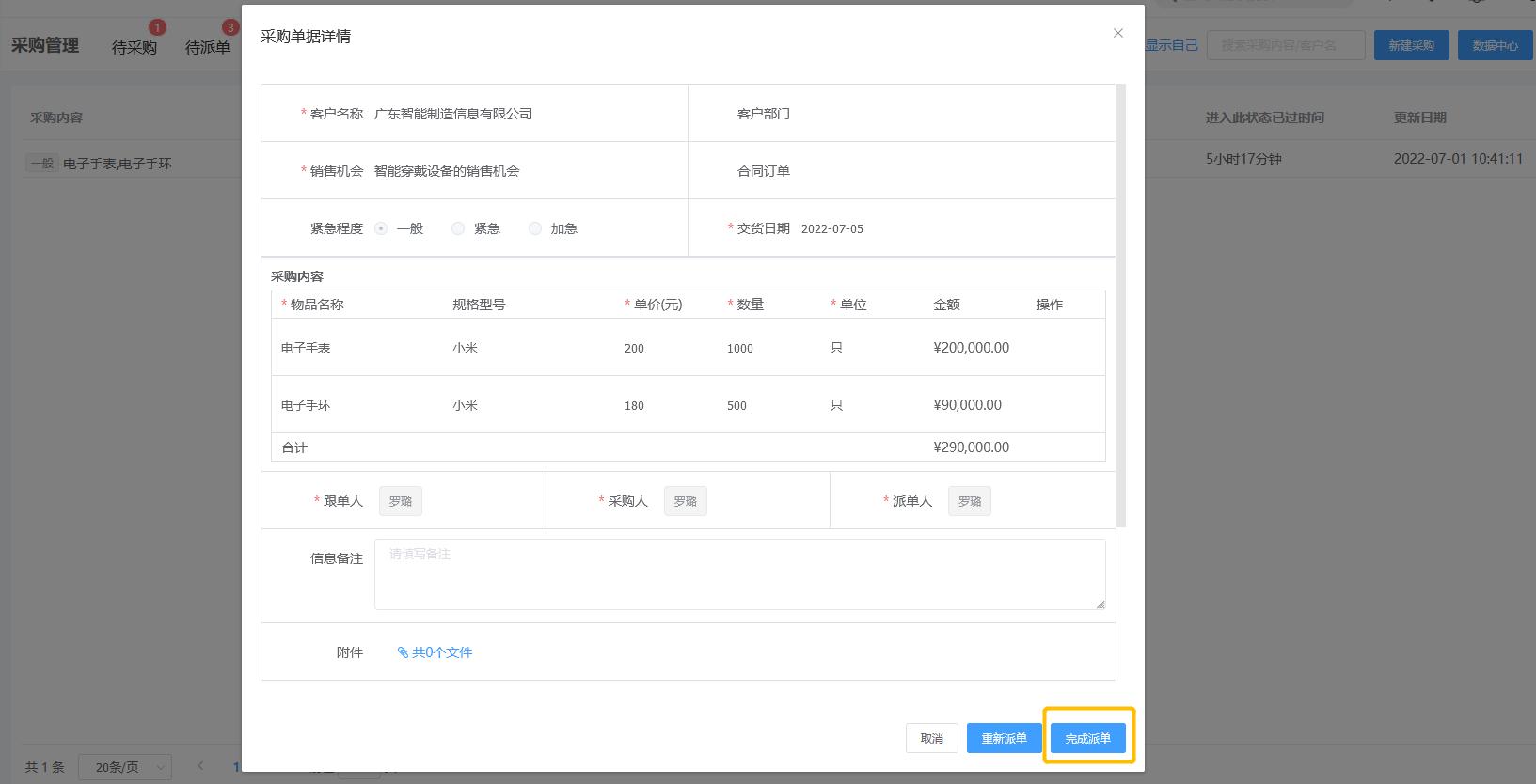Click the 重新派单 button
The width and height of the screenshot is (1536, 784).
click(1004, 738)
